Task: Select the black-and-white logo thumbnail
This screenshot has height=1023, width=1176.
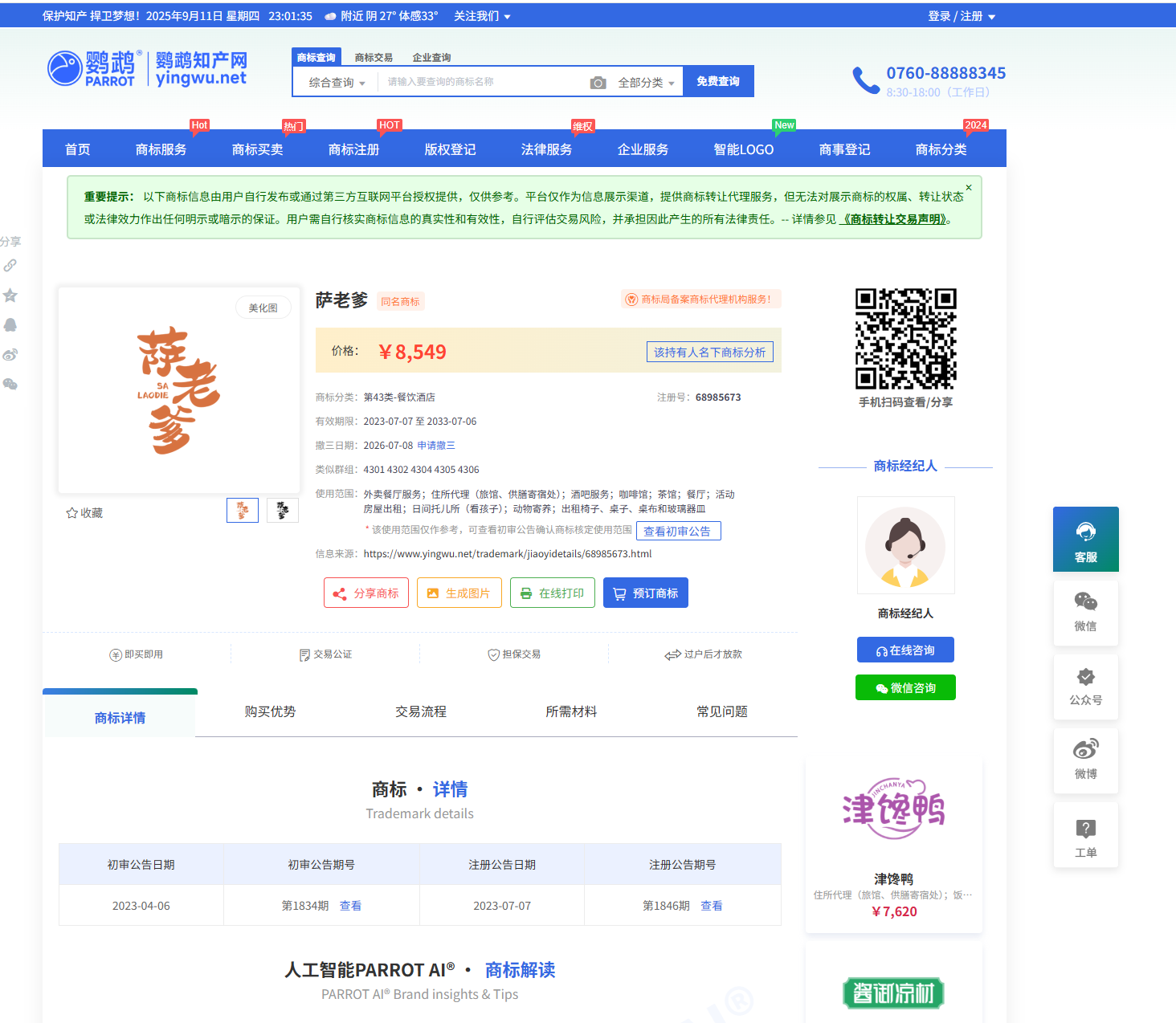Action: 282,510
